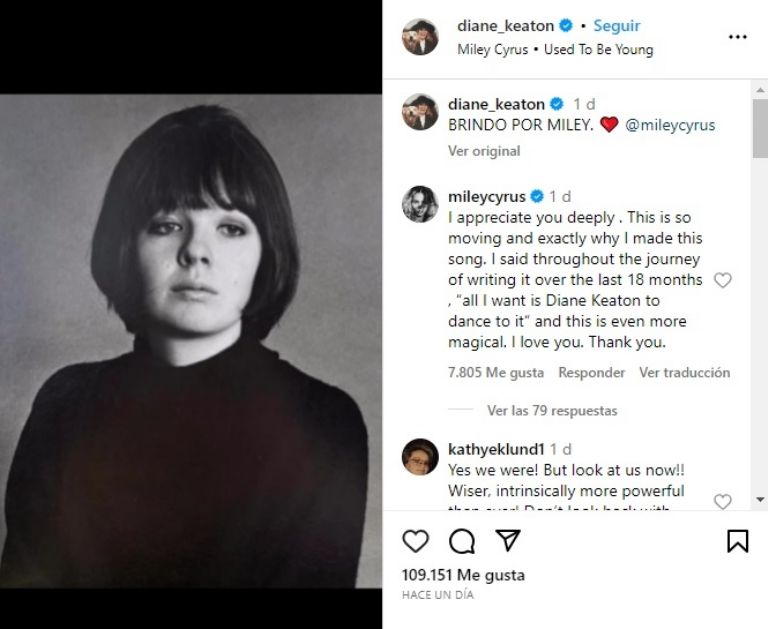Open mileycyrus commenter avatar

(x=420, y=204)
